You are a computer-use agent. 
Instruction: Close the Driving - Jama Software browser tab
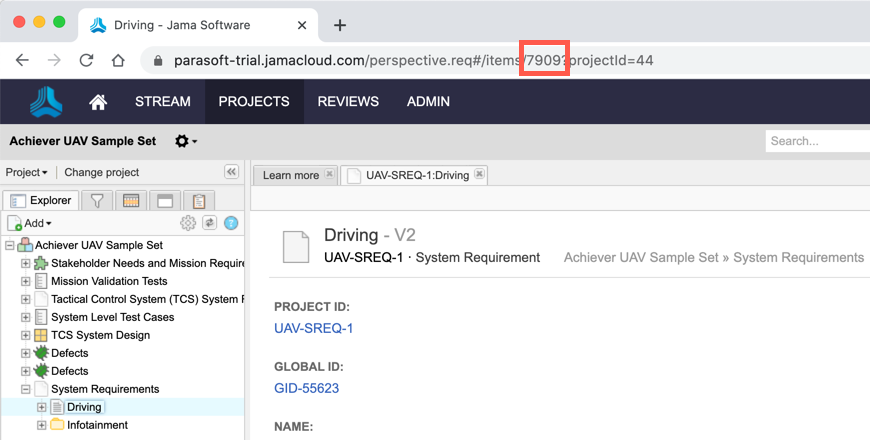point(302,26)
